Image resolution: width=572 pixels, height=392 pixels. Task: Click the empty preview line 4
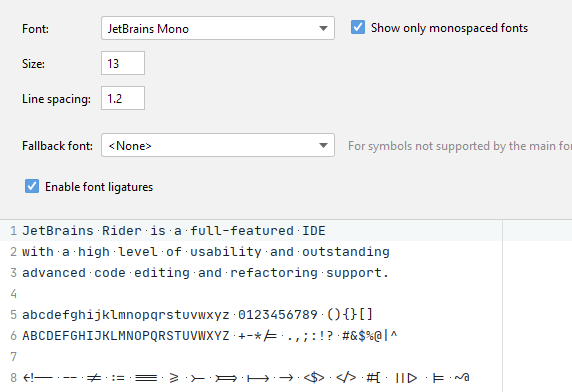point(255,294)
